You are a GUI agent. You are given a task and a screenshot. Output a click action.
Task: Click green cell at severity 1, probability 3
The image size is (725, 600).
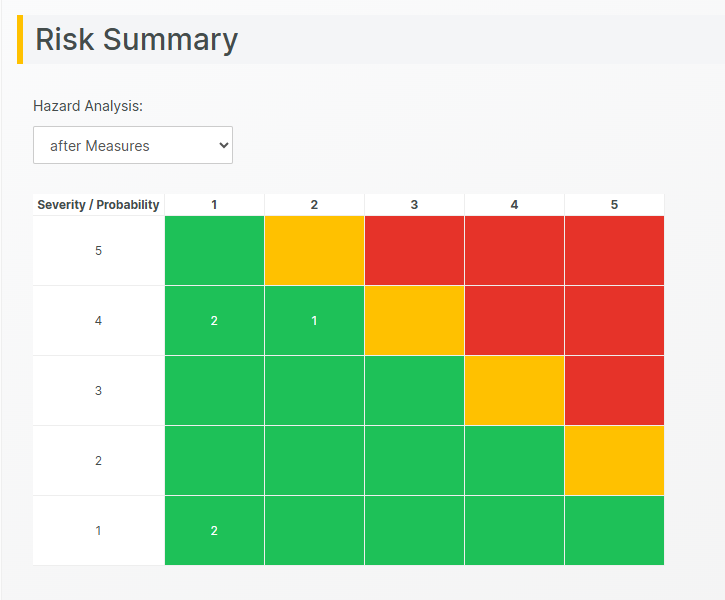point(414,531)
